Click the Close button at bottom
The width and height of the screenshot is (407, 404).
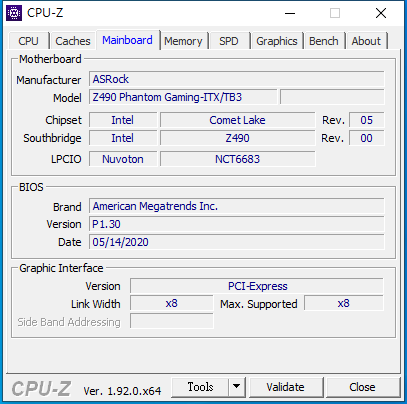point(362,387)
